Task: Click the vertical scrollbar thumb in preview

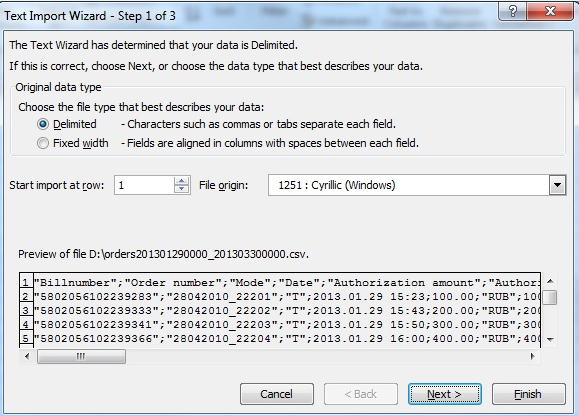Action: [550, 297]
